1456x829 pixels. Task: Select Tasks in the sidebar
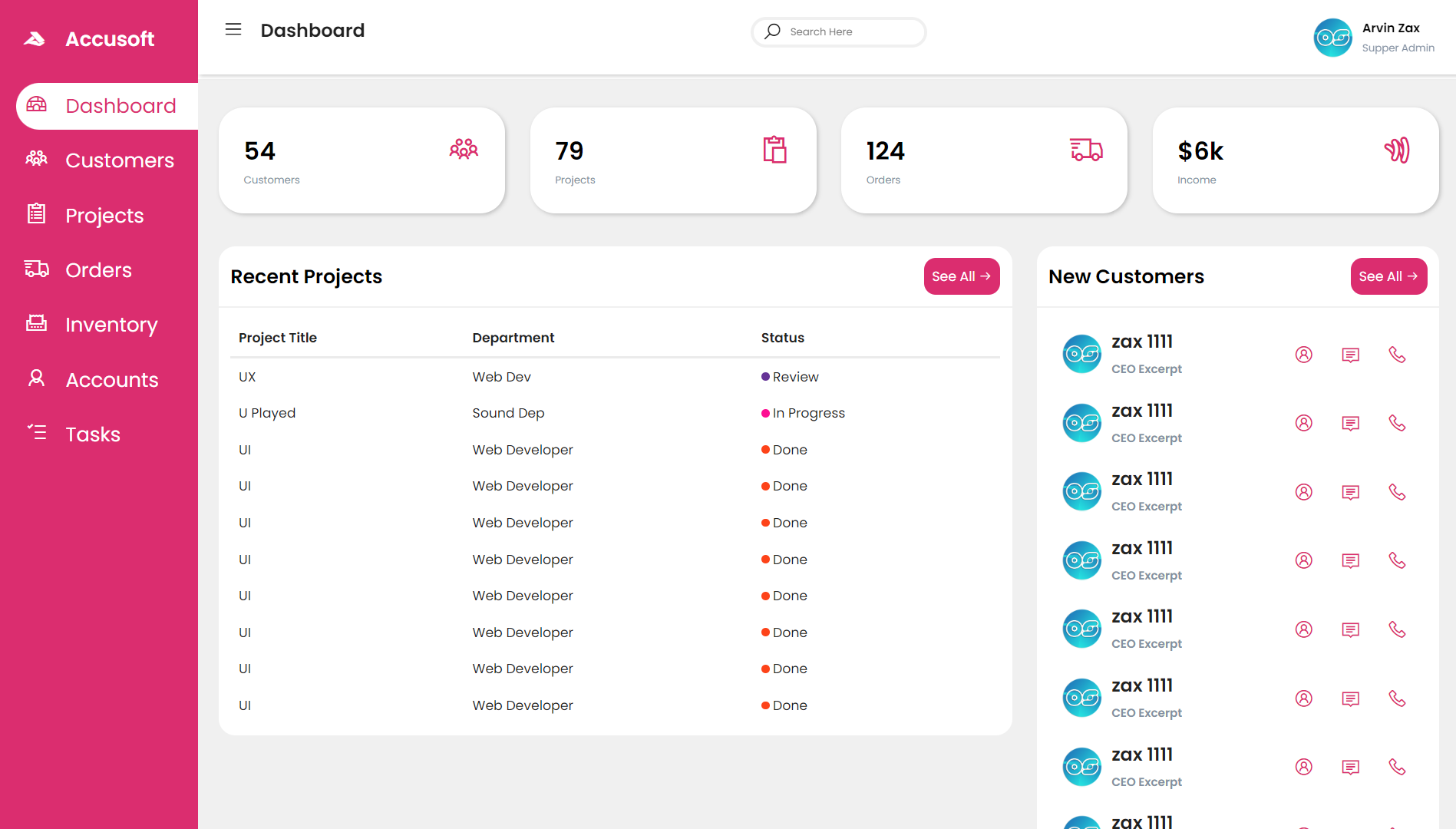[x=93, y=434]
